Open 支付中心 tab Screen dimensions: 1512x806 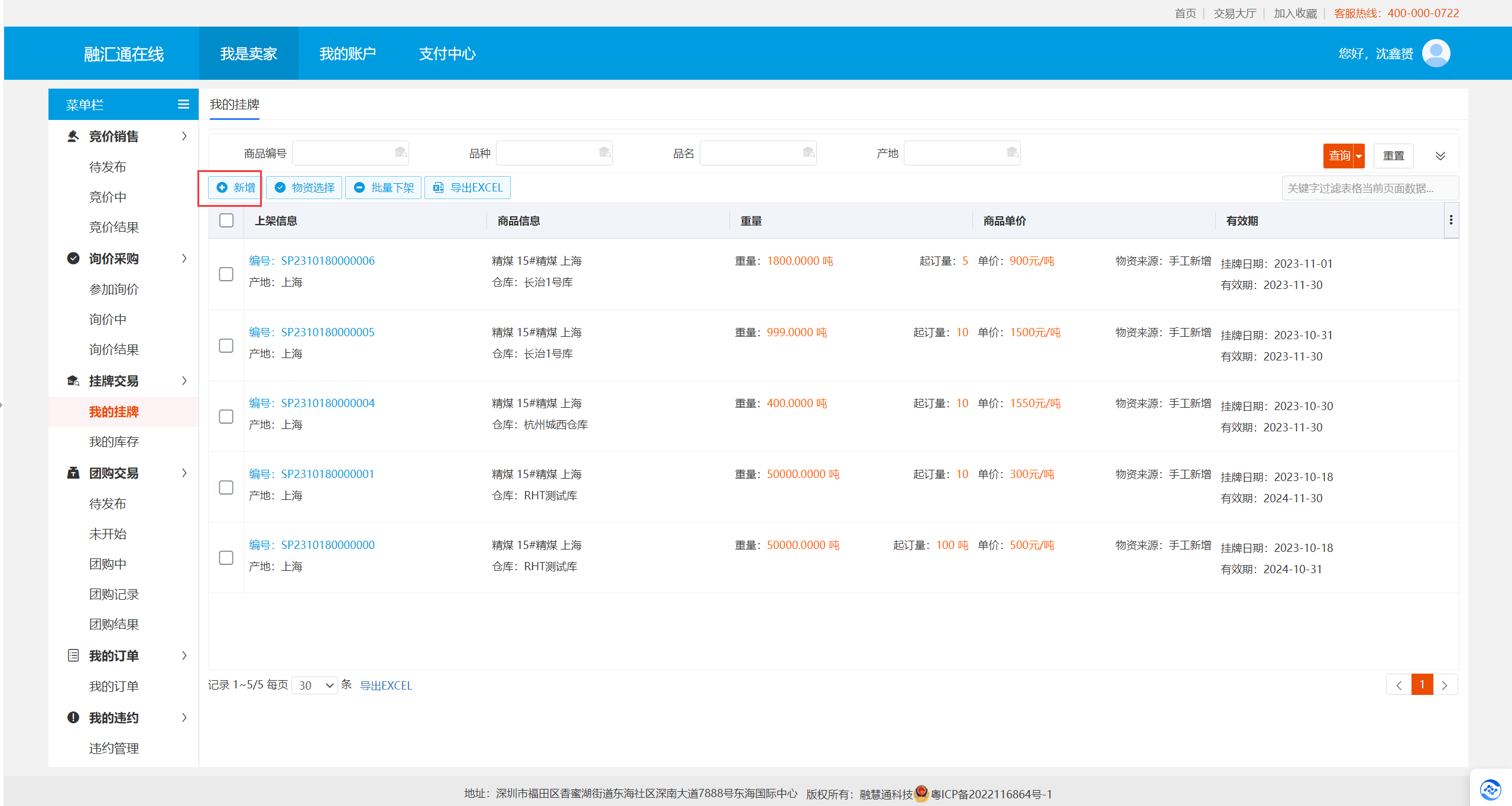point(447,54)
